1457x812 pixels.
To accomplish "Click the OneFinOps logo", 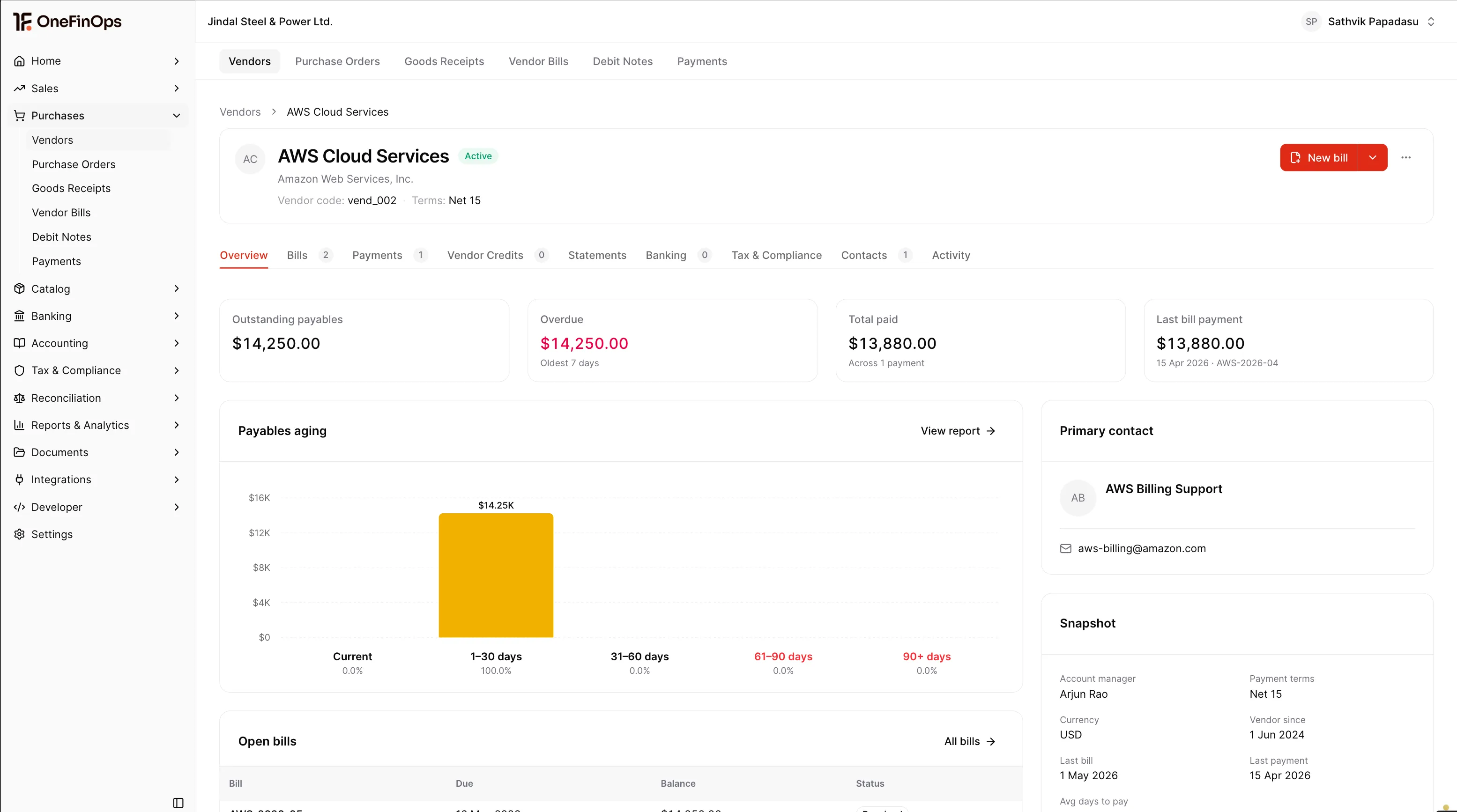I will pos(67,22).
